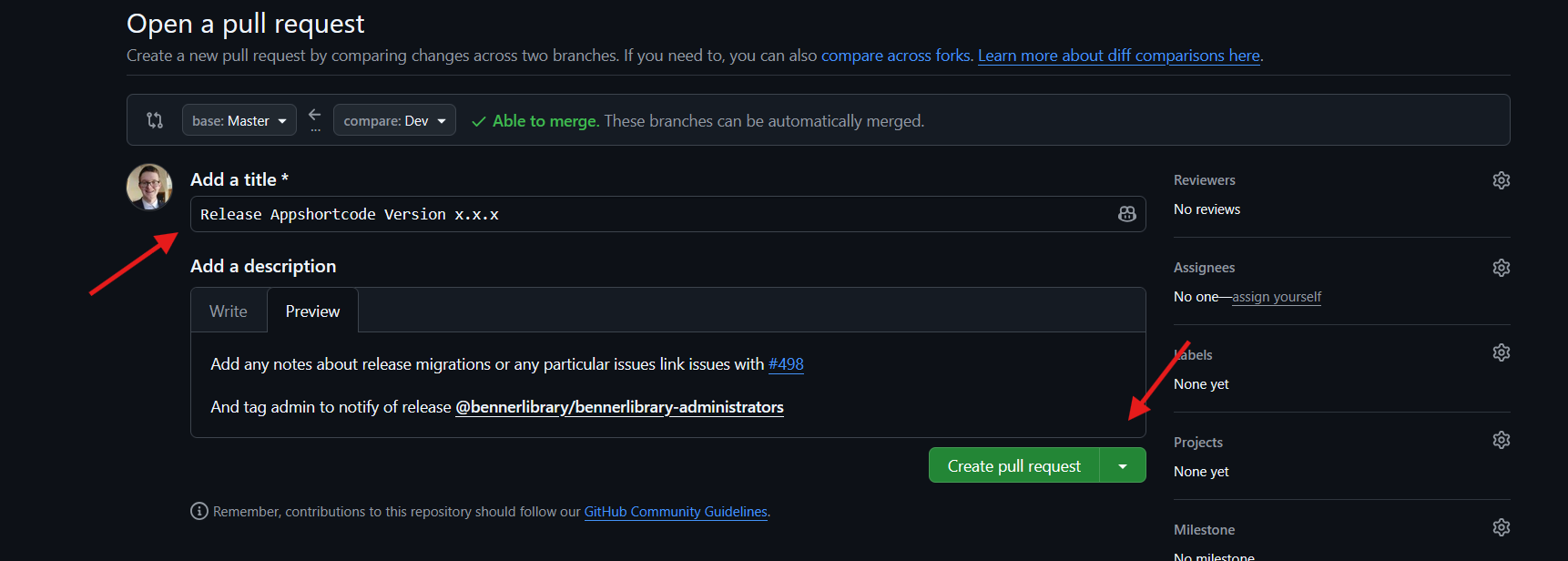Open Copilot icon in title field
Screen dimensions: 1568x561
[1126, 214]
